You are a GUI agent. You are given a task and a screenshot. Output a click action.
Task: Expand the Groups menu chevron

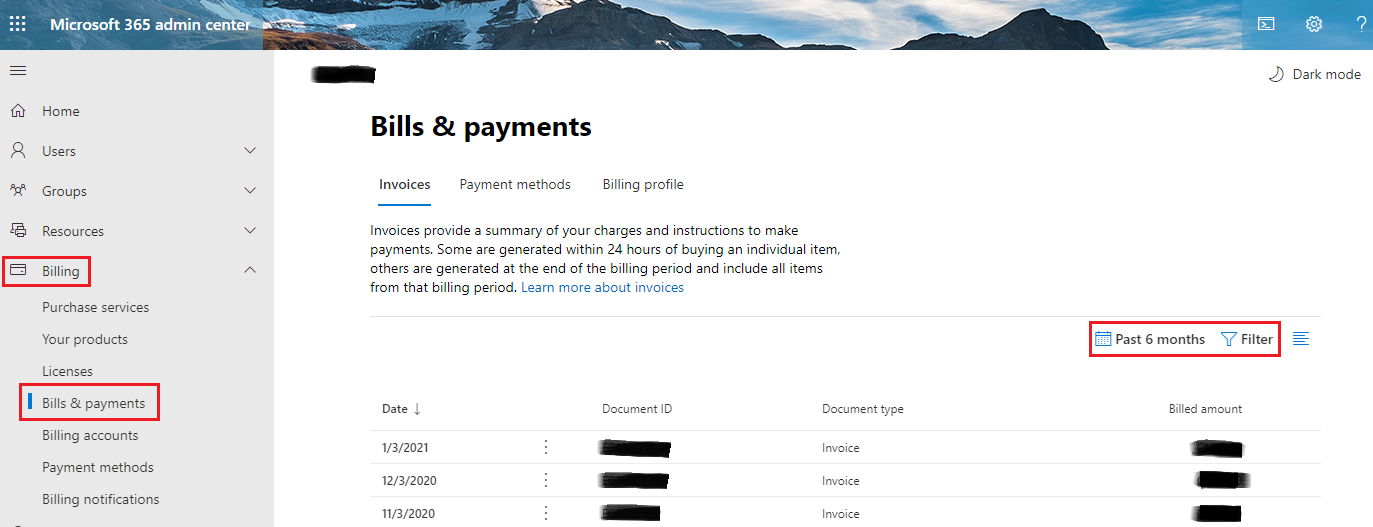pos(250,191)
